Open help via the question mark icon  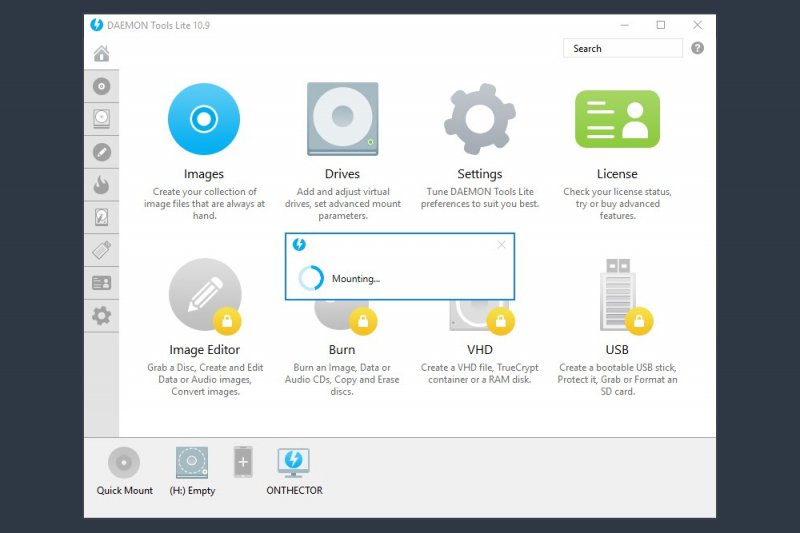tap(697, 48)
